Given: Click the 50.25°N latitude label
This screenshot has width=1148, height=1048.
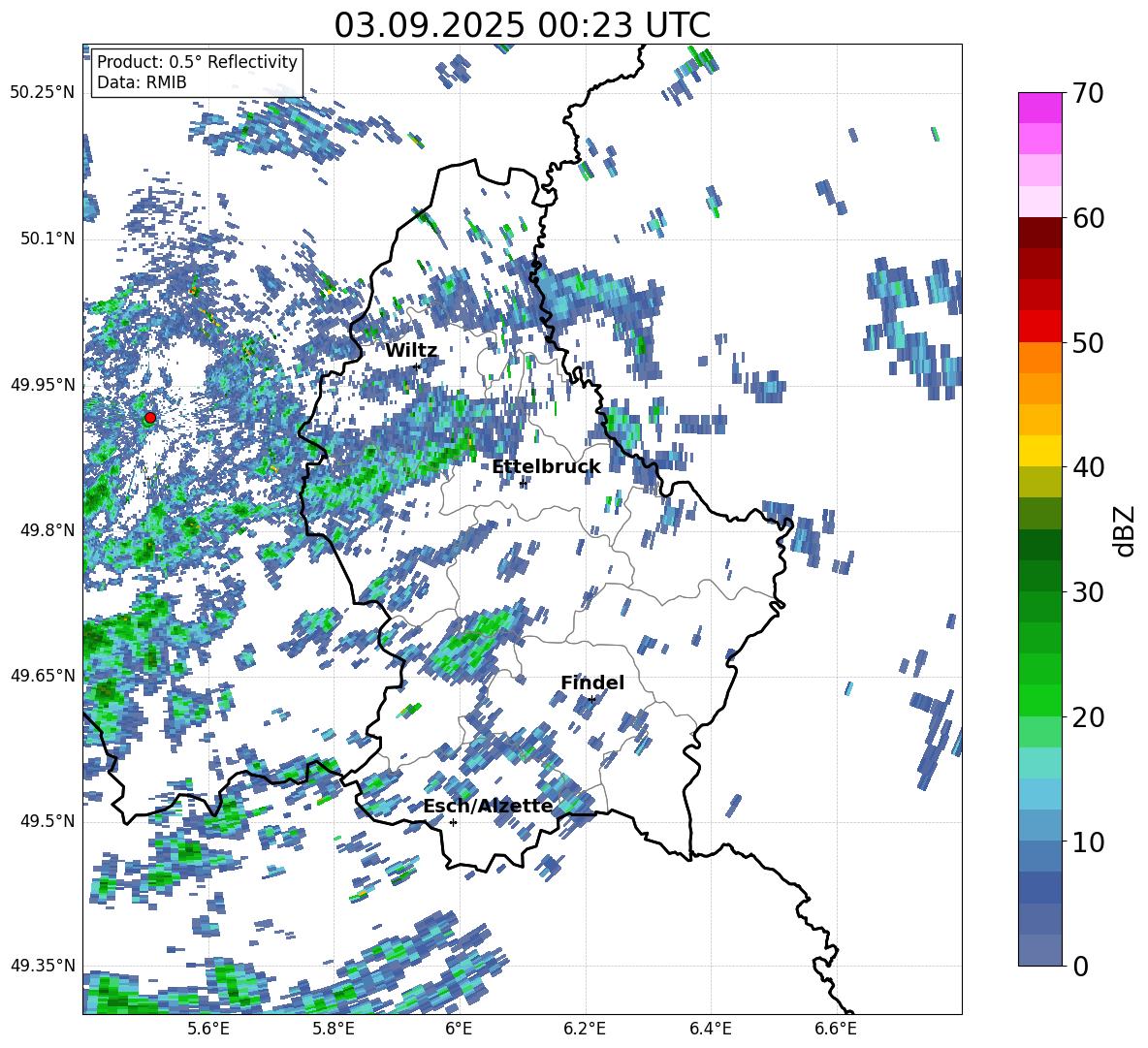Looking at the screenshot, I should click(x=42, y=93).
